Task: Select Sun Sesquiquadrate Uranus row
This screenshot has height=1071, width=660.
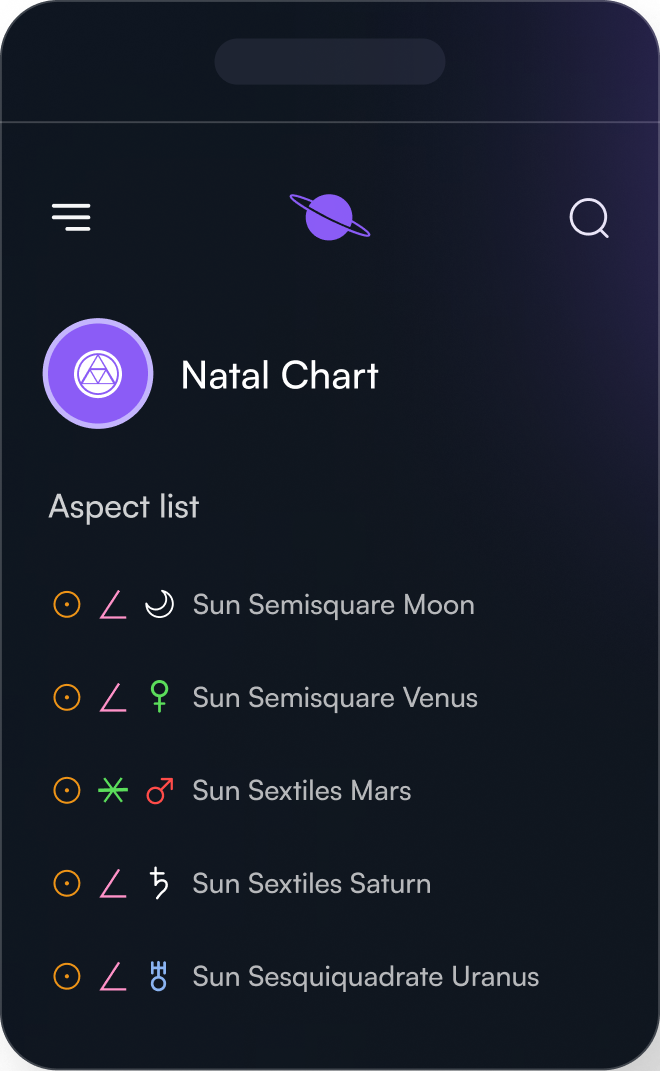Action: (x=365, y=976)
